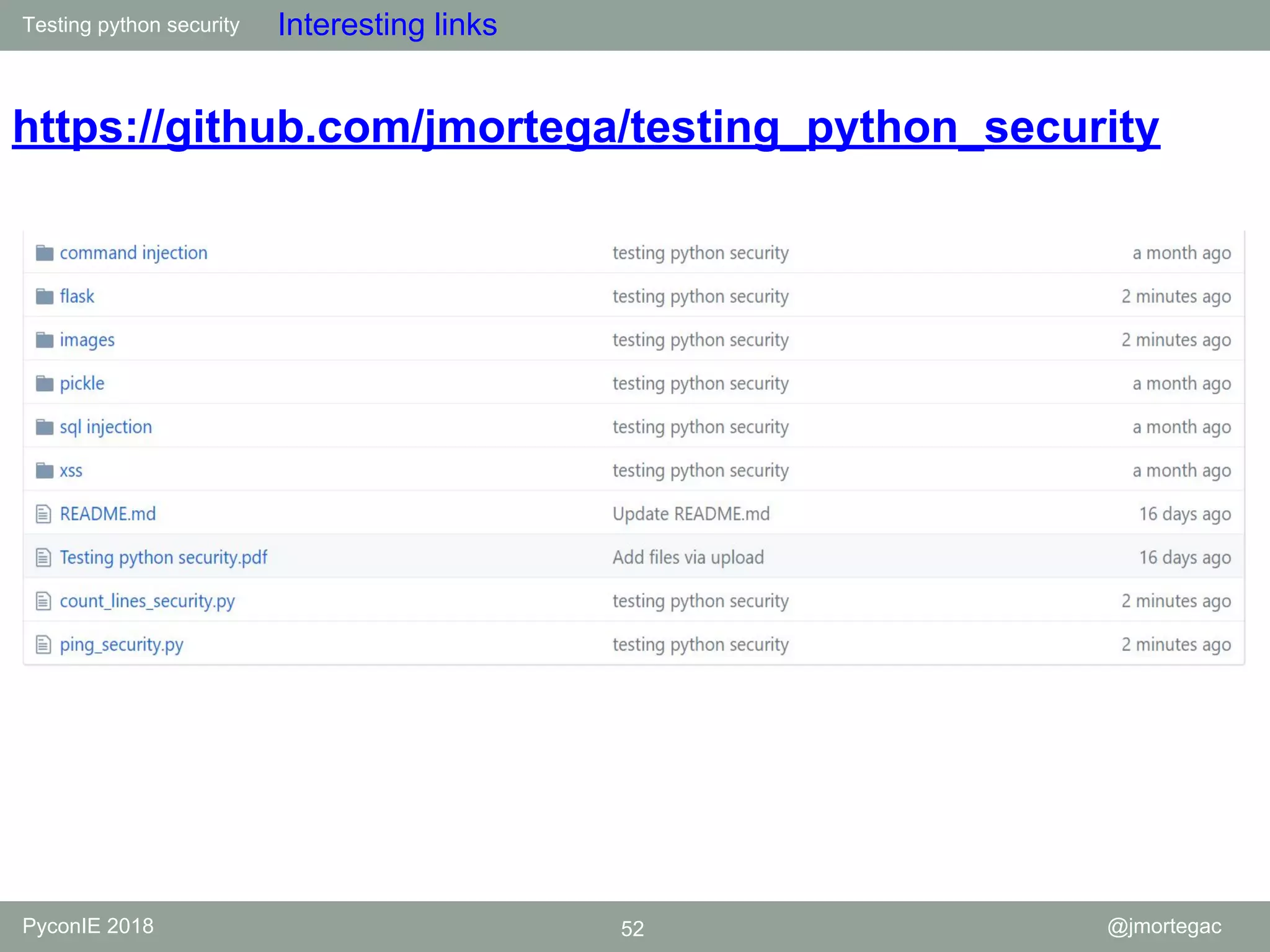Click folder icon beside command injection
1270x952 pixels.
coord(45,253)
